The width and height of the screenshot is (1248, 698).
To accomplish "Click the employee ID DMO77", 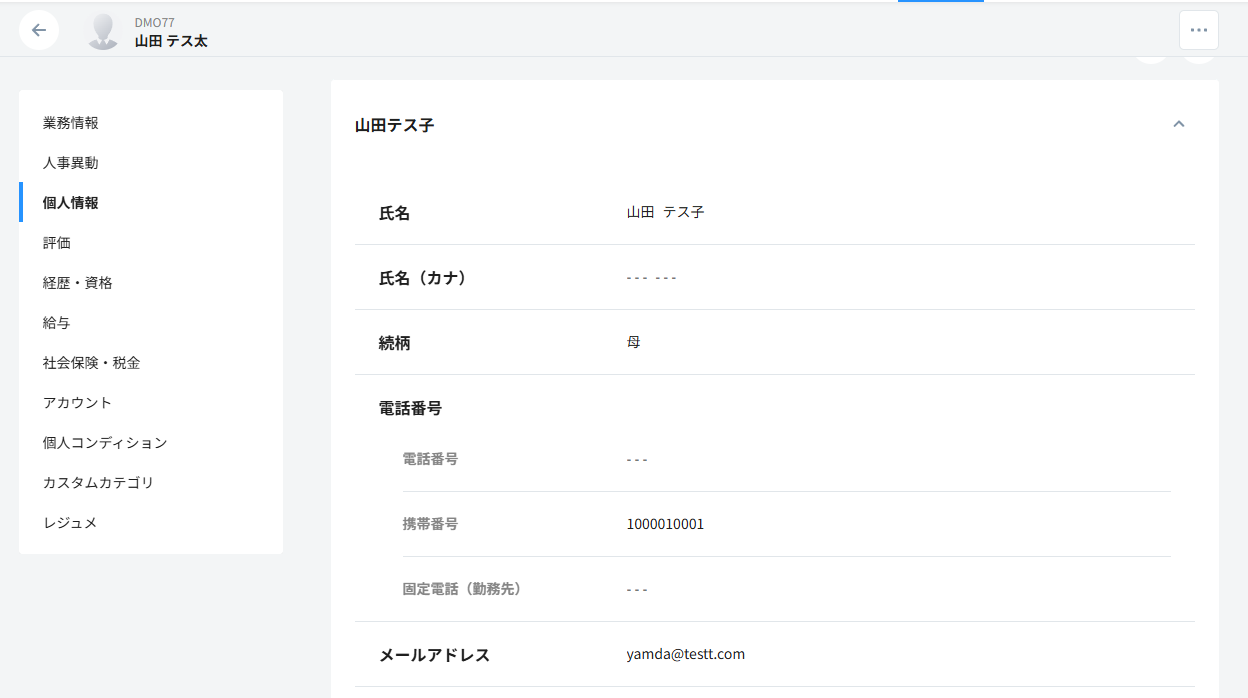I will pyautogui.click(x=155, y=22).
